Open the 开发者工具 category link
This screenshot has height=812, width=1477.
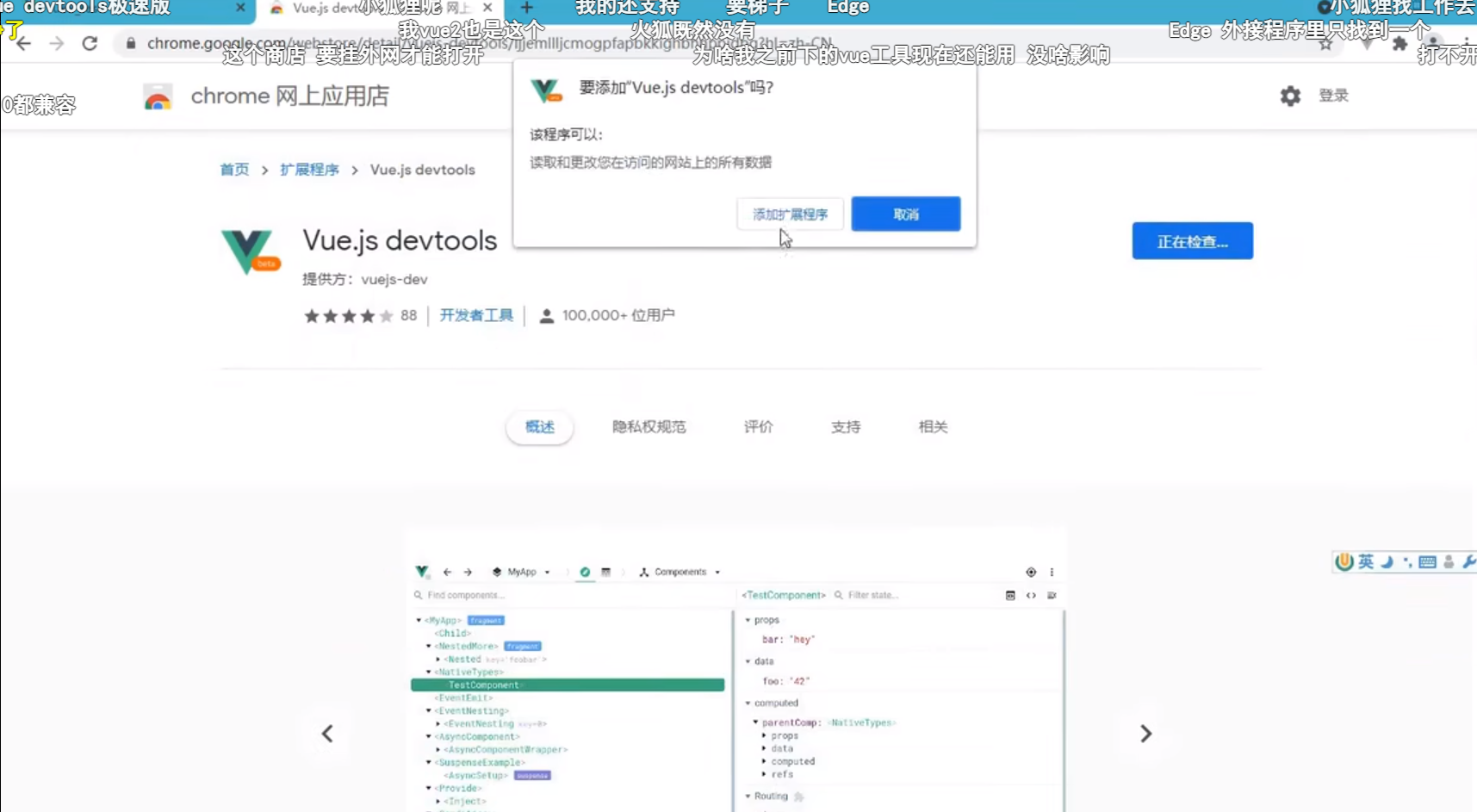[x=476, y=315]
